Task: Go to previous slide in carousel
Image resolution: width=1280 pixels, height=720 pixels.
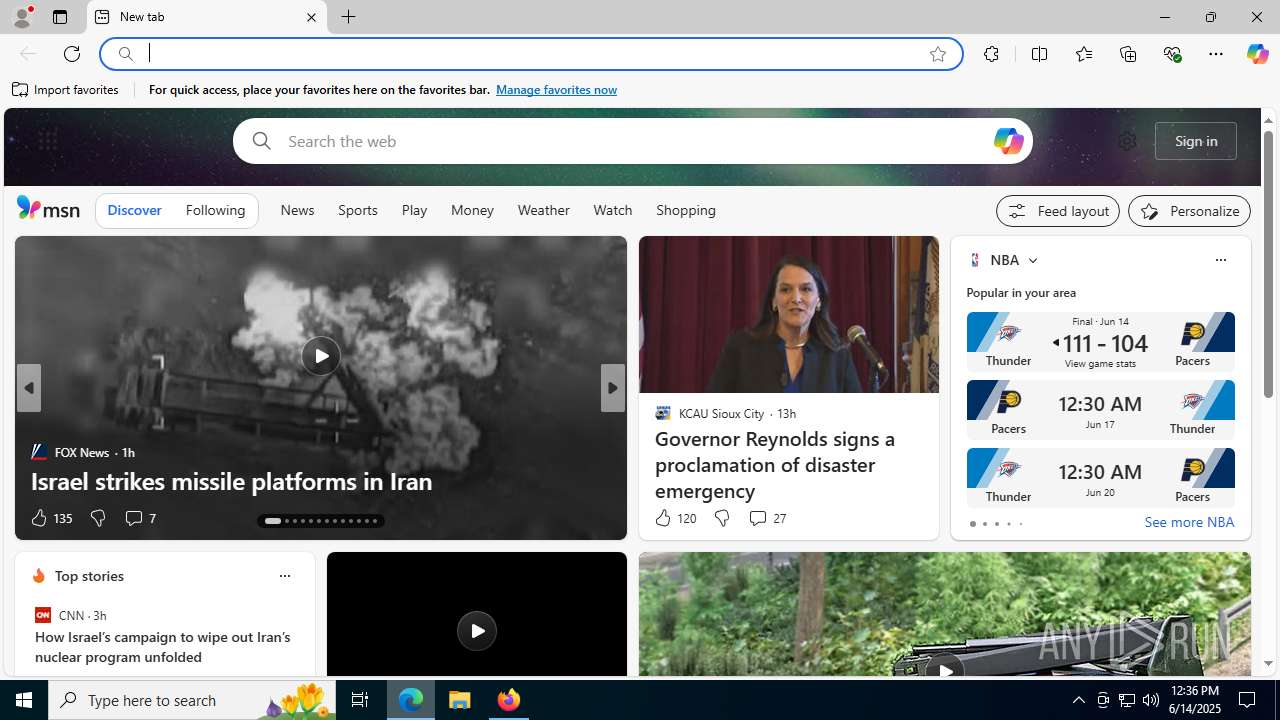Action: (x=28, y=388)
